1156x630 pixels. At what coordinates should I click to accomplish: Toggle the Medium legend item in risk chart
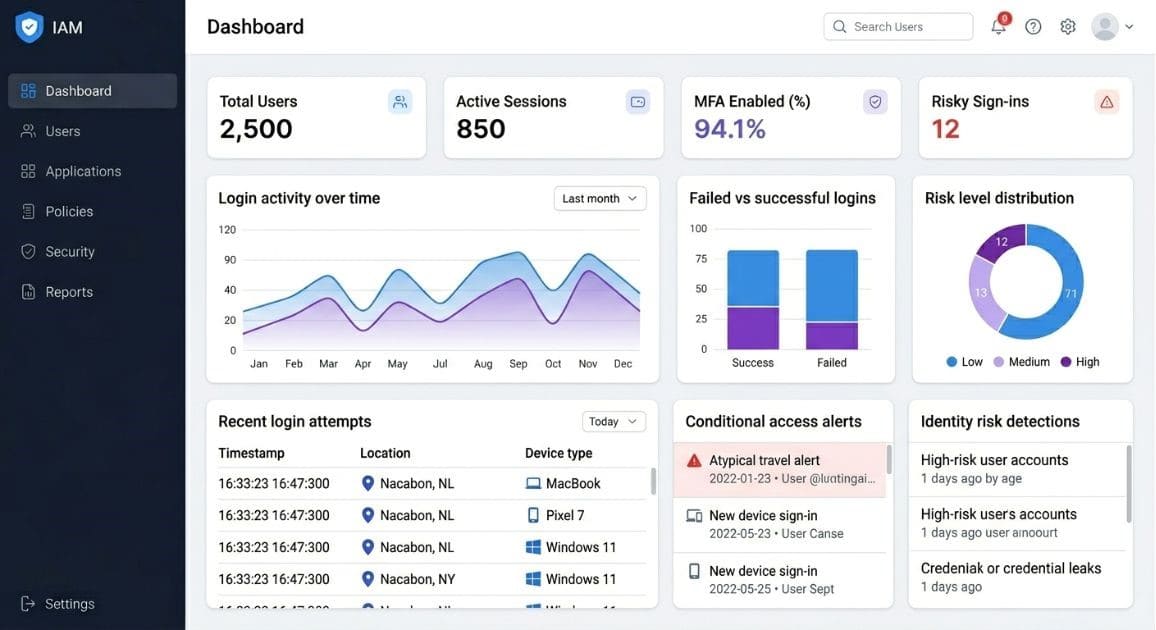pos(1022,362)
